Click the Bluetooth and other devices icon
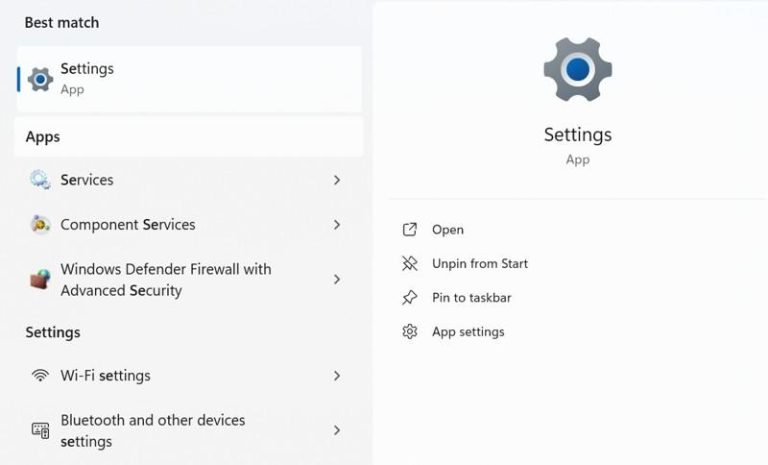The height and width of the screenshot is (465, 768). [x=40, y=431]
